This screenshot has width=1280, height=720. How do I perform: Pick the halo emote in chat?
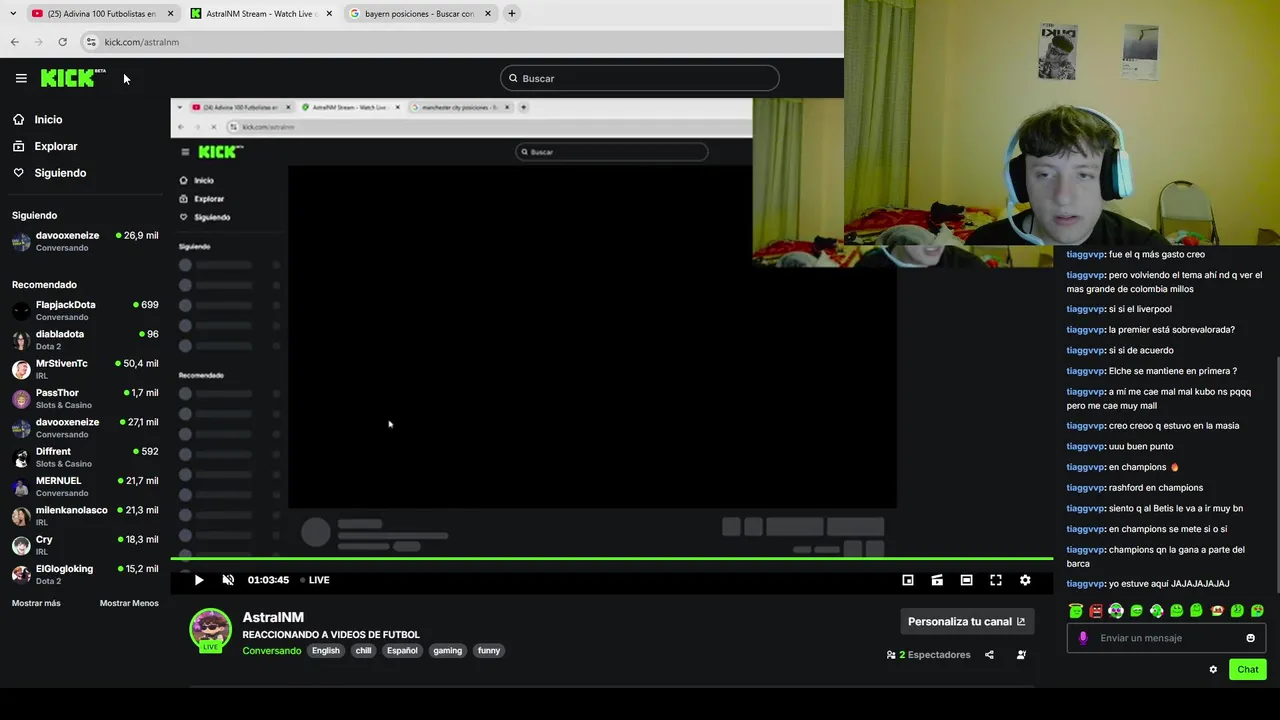coord(1075,611)
